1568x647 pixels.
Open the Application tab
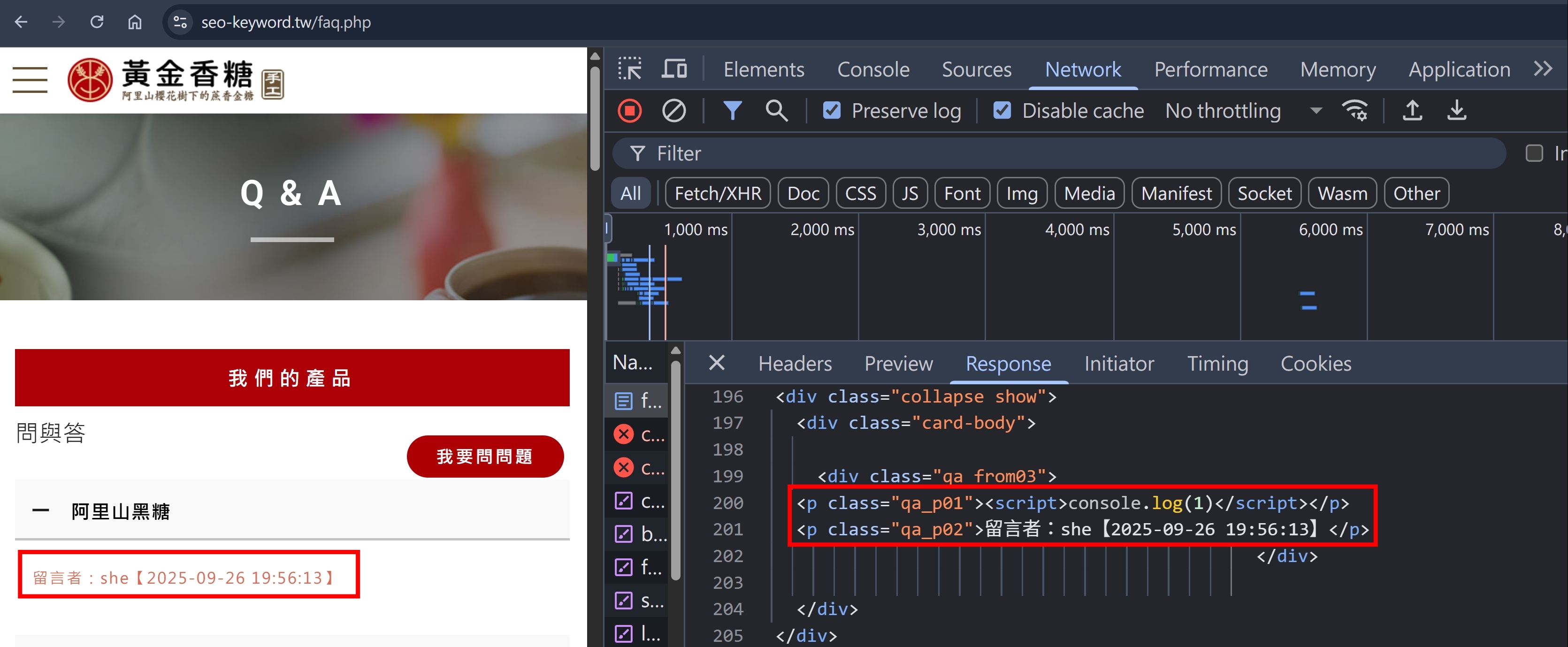tap(1460, 69)
